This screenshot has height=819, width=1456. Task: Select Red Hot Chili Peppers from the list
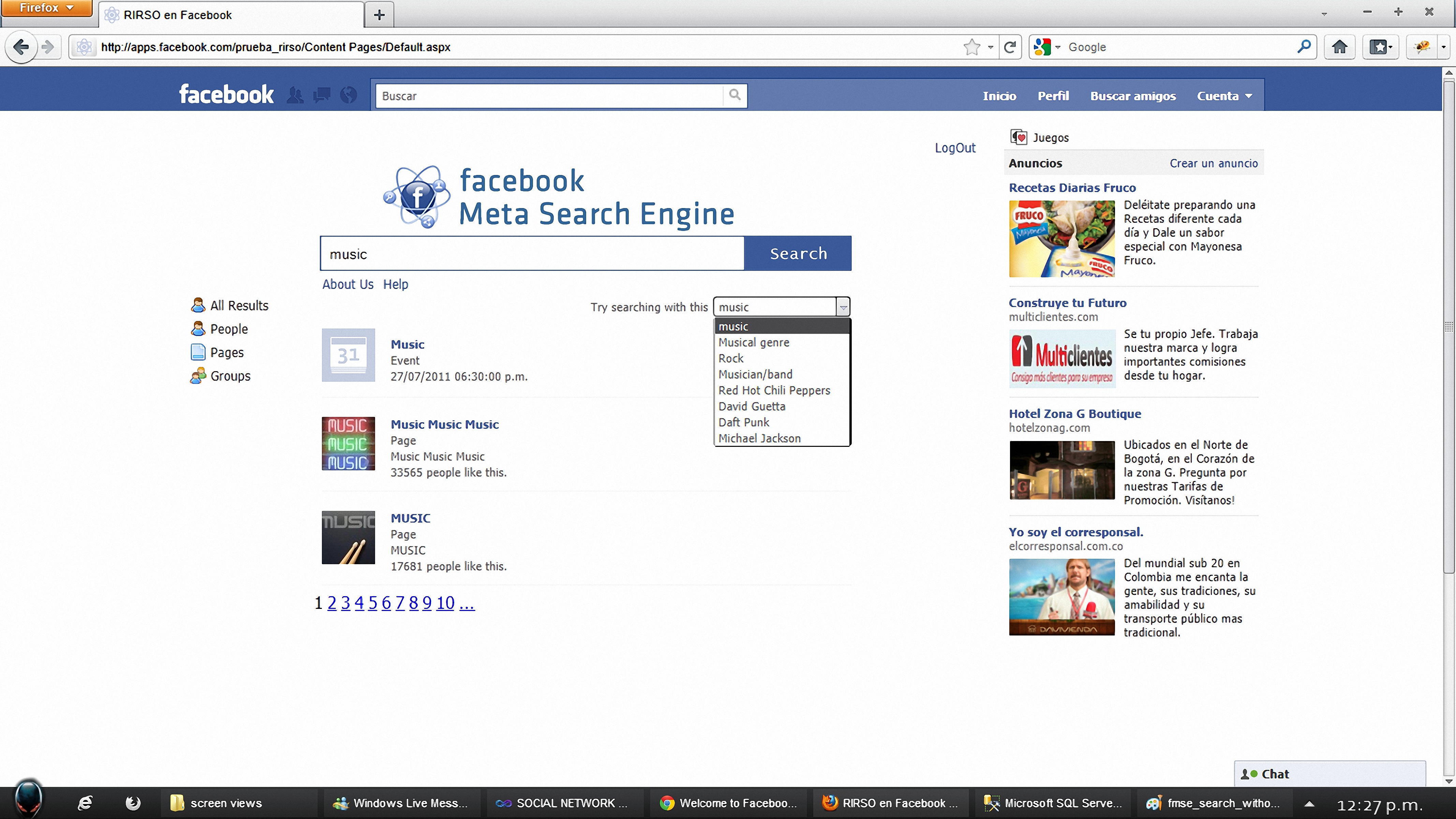774,390
